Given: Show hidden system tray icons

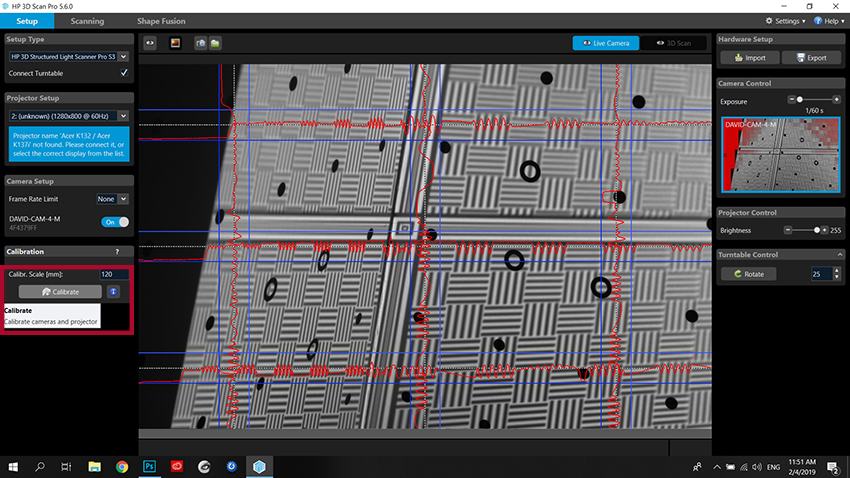Looking at the screenshot, I should (x=717, y=467).
